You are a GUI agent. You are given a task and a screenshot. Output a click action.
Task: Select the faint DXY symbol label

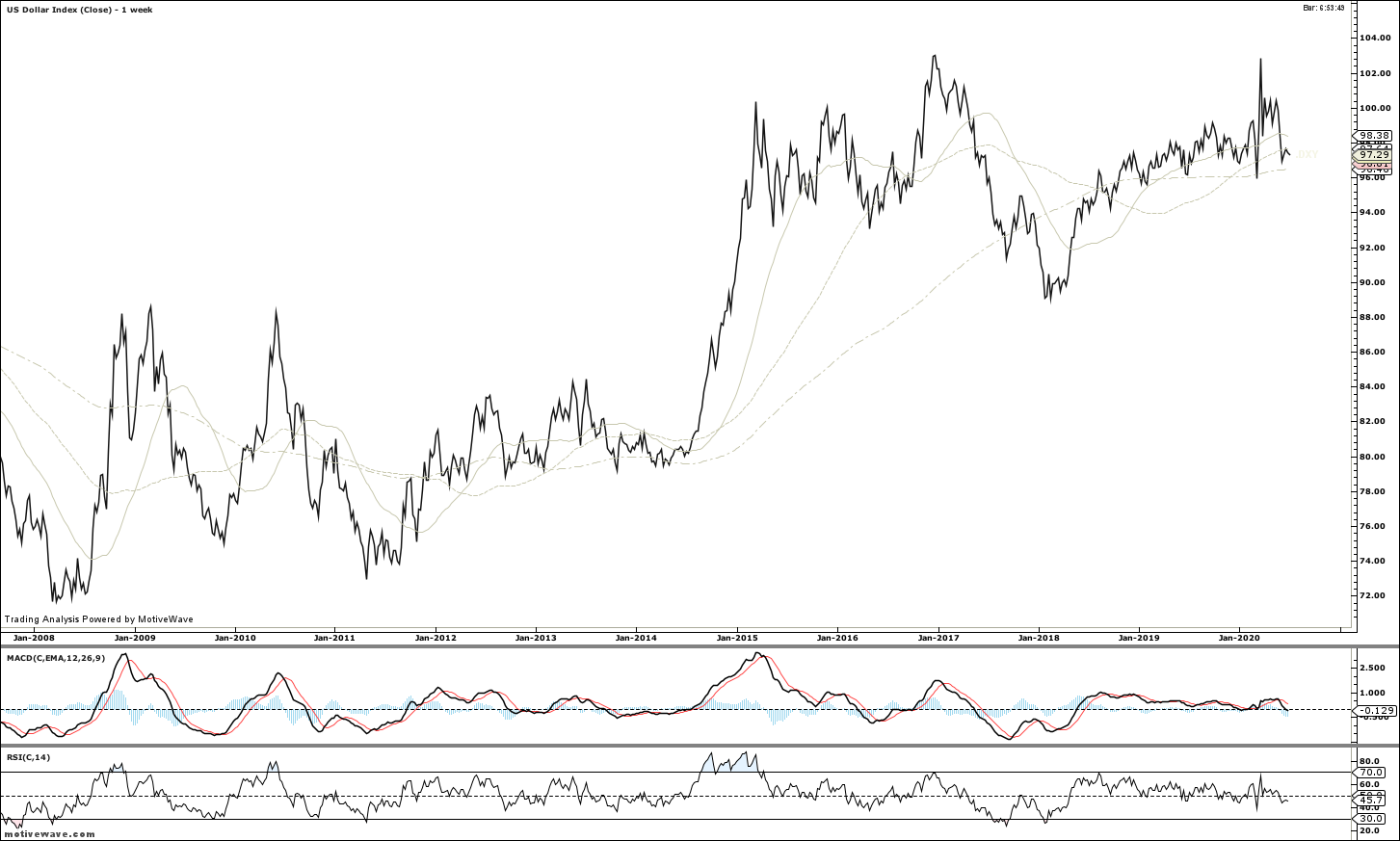coord(1307,154)
